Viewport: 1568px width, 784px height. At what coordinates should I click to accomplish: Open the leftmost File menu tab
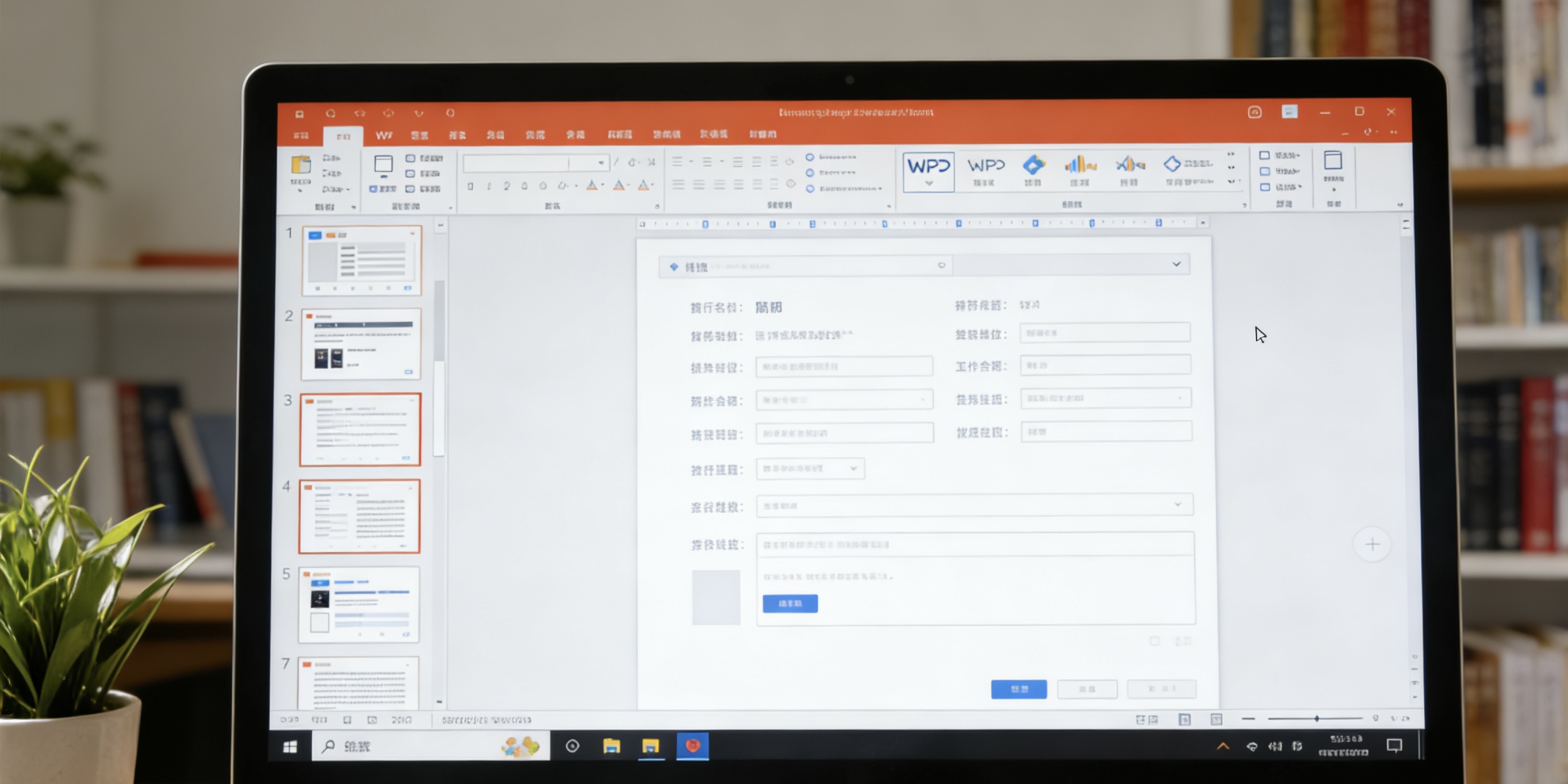(303, 134)
